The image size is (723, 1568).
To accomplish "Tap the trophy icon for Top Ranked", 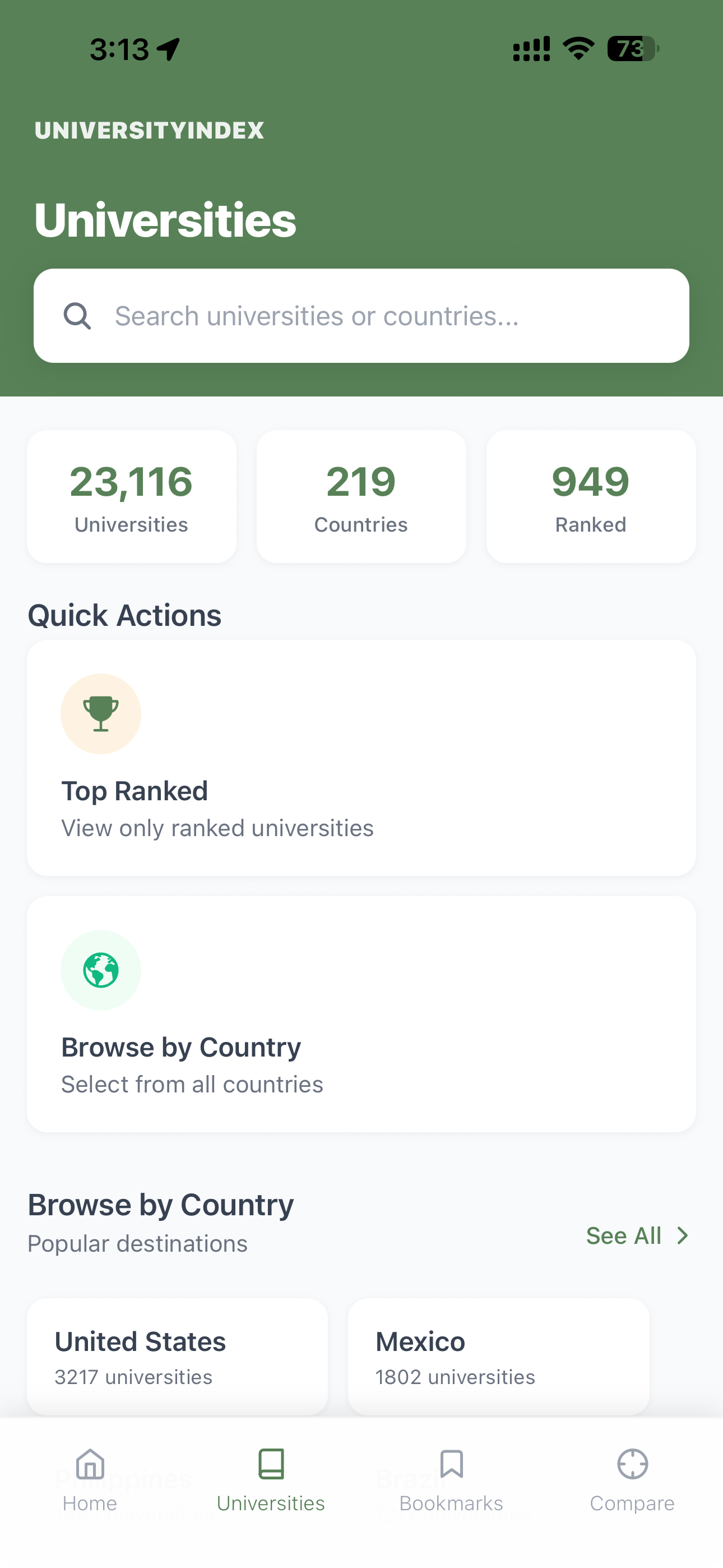I will click(x=101, y=713).
